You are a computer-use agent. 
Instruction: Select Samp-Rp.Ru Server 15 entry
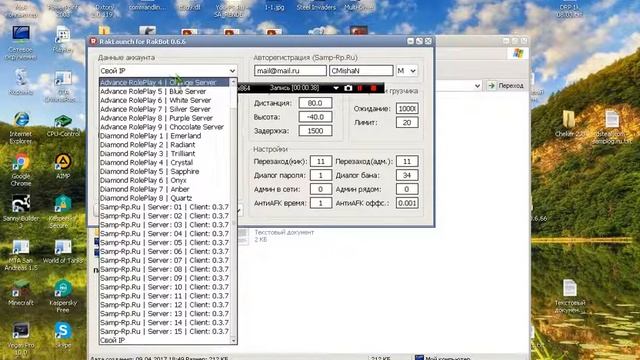164,331
